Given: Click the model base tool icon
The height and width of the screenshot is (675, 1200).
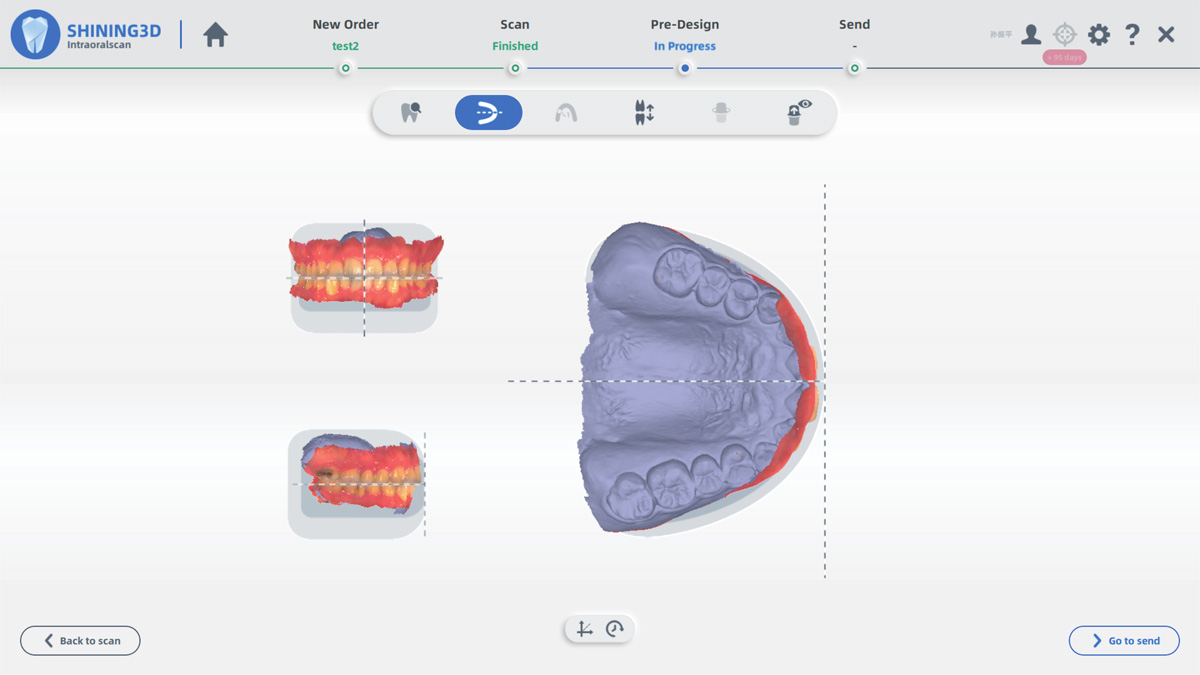Looking at the screenshot, I should coord(720,113).
